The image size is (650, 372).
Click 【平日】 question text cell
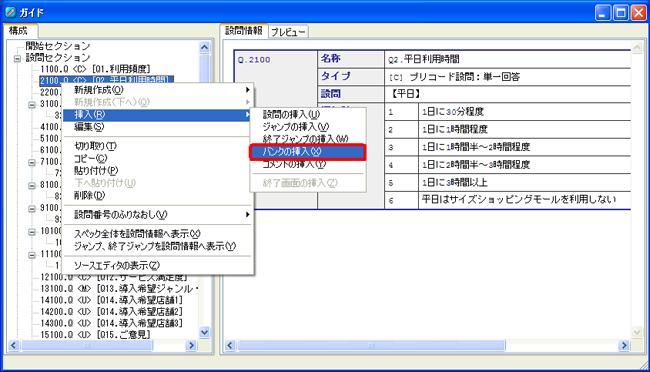pyautogui.click(x=405, y=94)
